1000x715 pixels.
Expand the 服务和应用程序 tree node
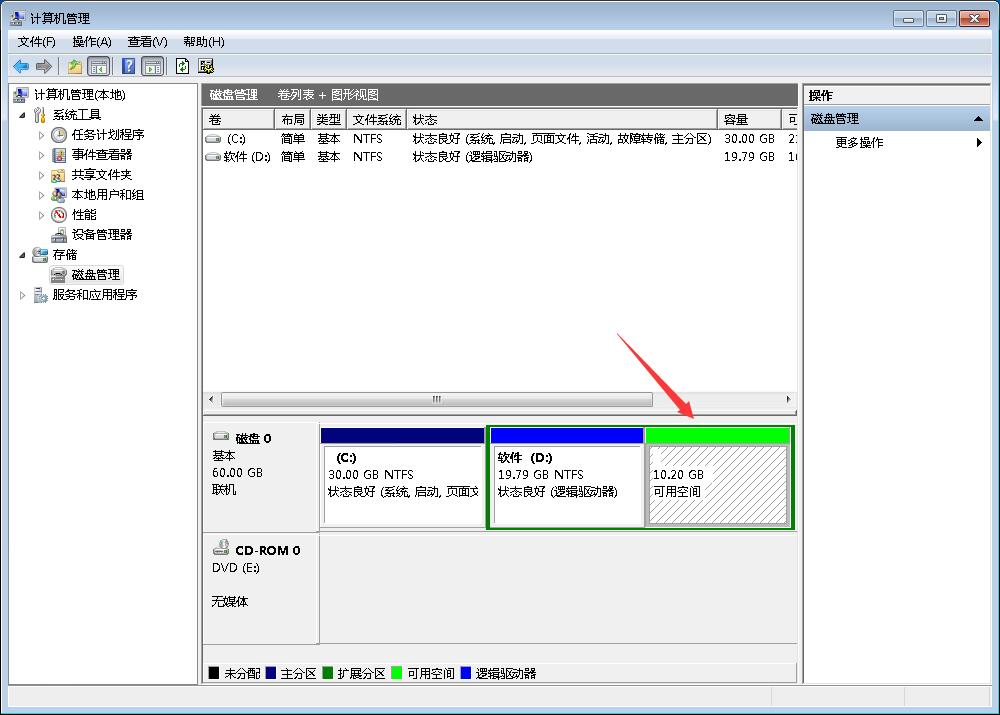[22, 294]
